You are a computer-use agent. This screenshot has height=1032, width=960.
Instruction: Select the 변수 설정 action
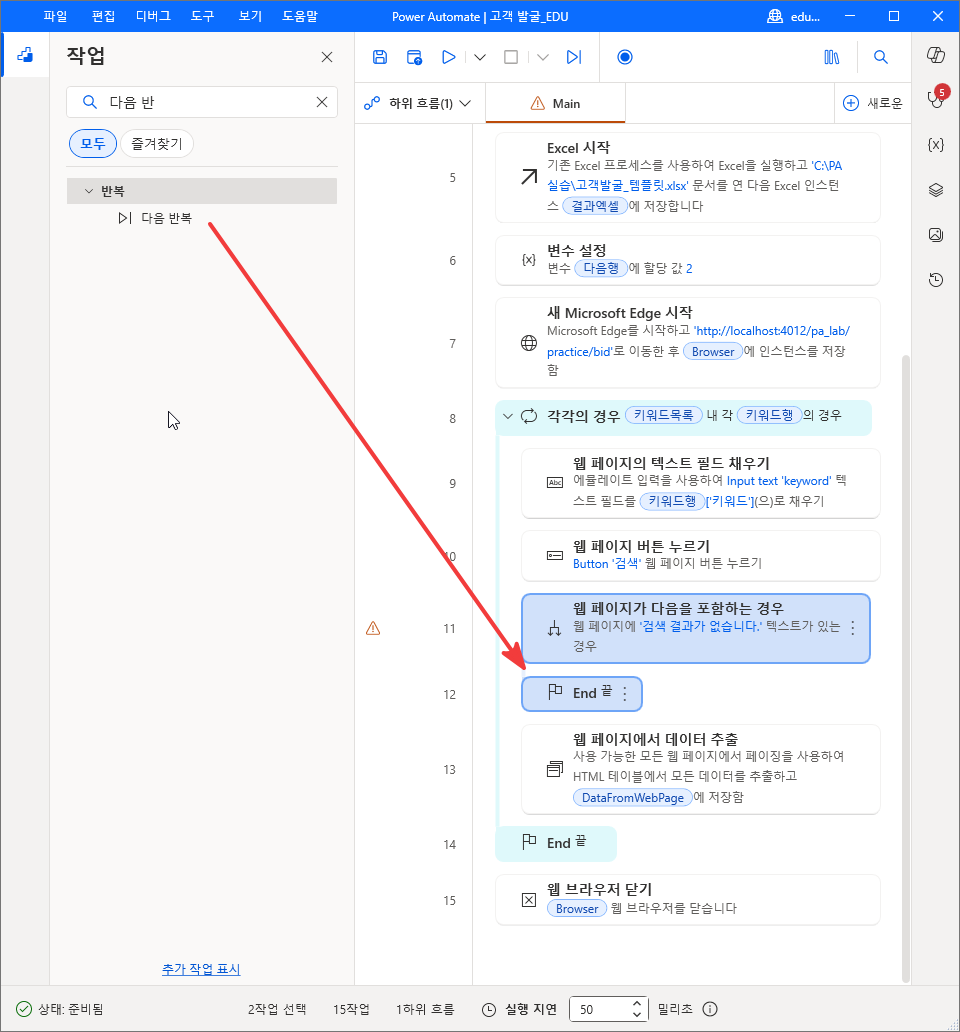(688, 261)
